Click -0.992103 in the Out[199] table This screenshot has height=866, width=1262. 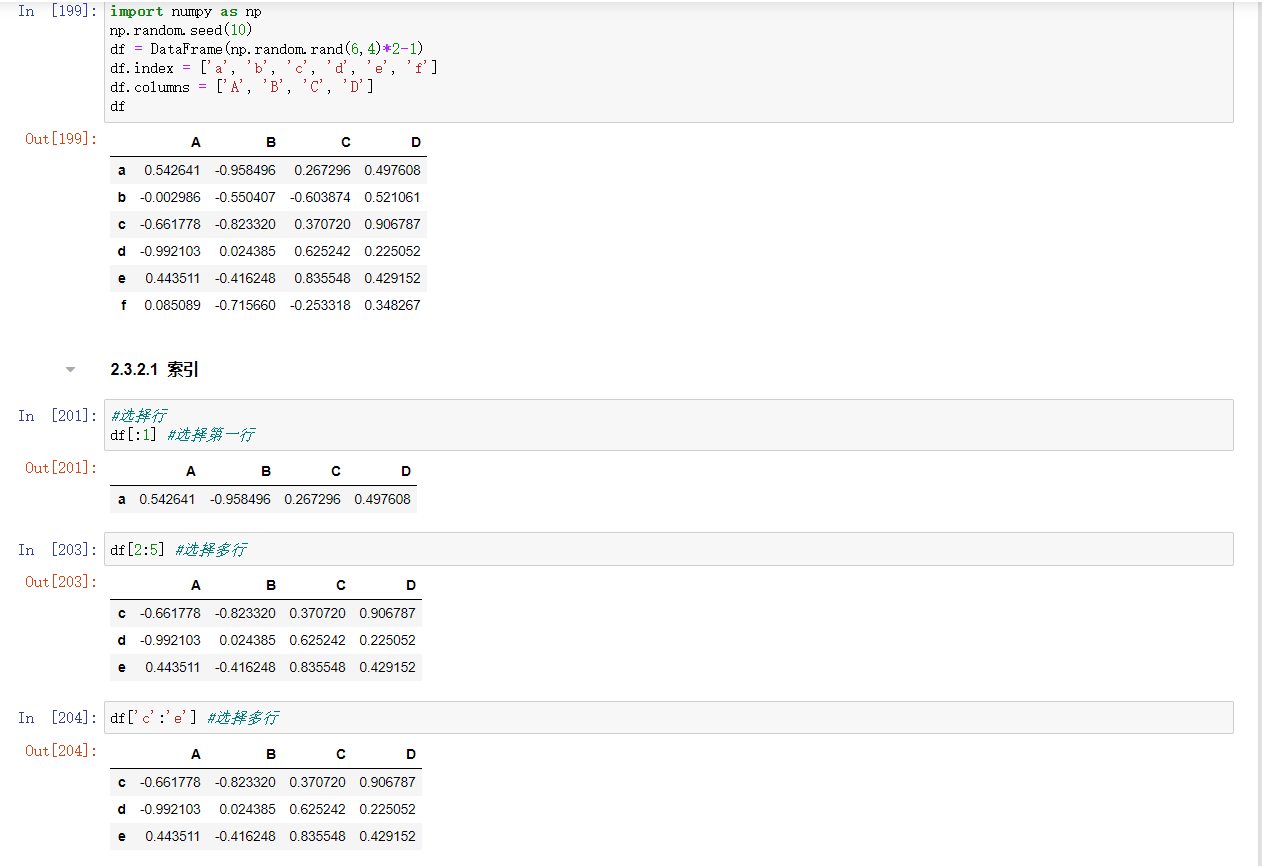(x=170, y=251)
